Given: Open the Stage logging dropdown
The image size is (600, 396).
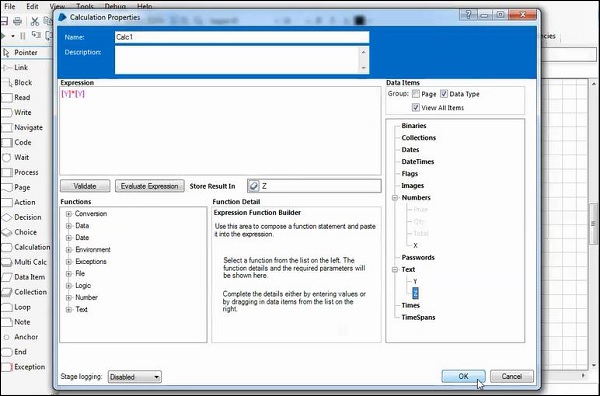Looking at the screenshot, I should tap(135, 377).
